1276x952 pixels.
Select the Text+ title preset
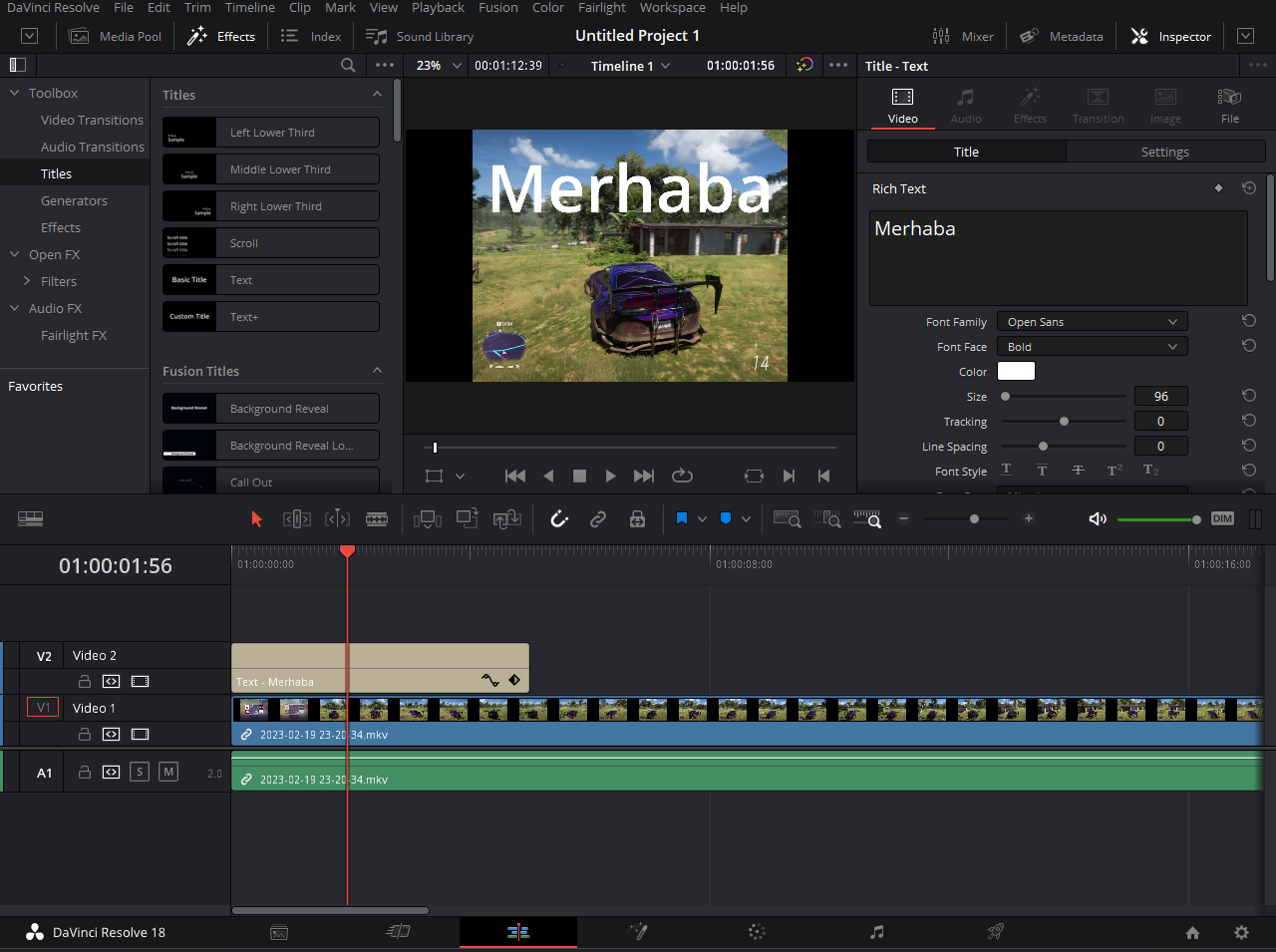[x=271, y=317]
